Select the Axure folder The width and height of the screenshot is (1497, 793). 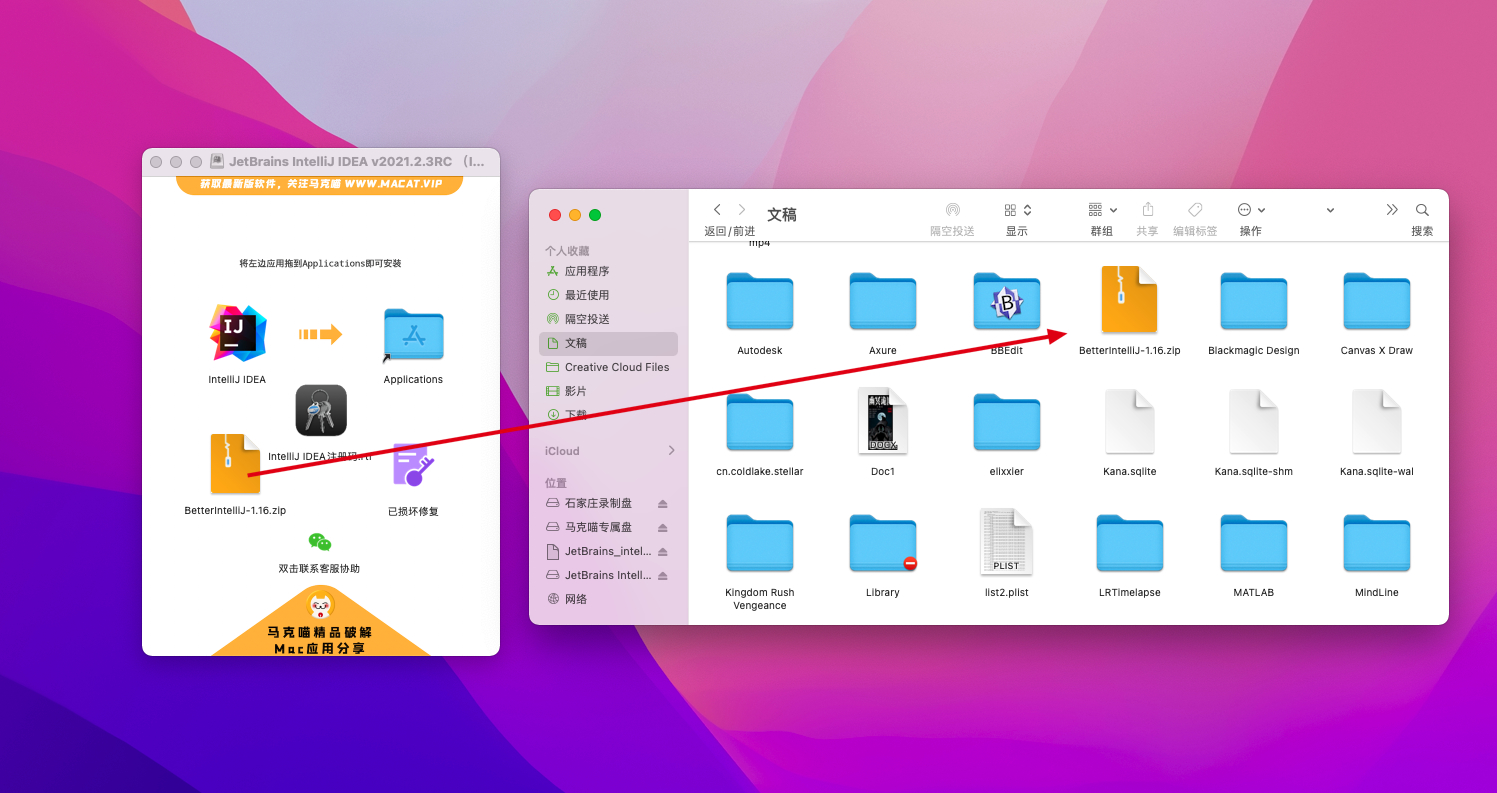coord(883,301)
